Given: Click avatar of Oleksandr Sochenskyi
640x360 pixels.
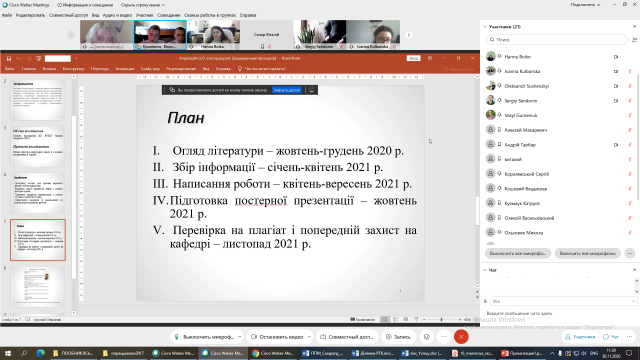Looking at the screenshot, I should (x=490, y=86).
